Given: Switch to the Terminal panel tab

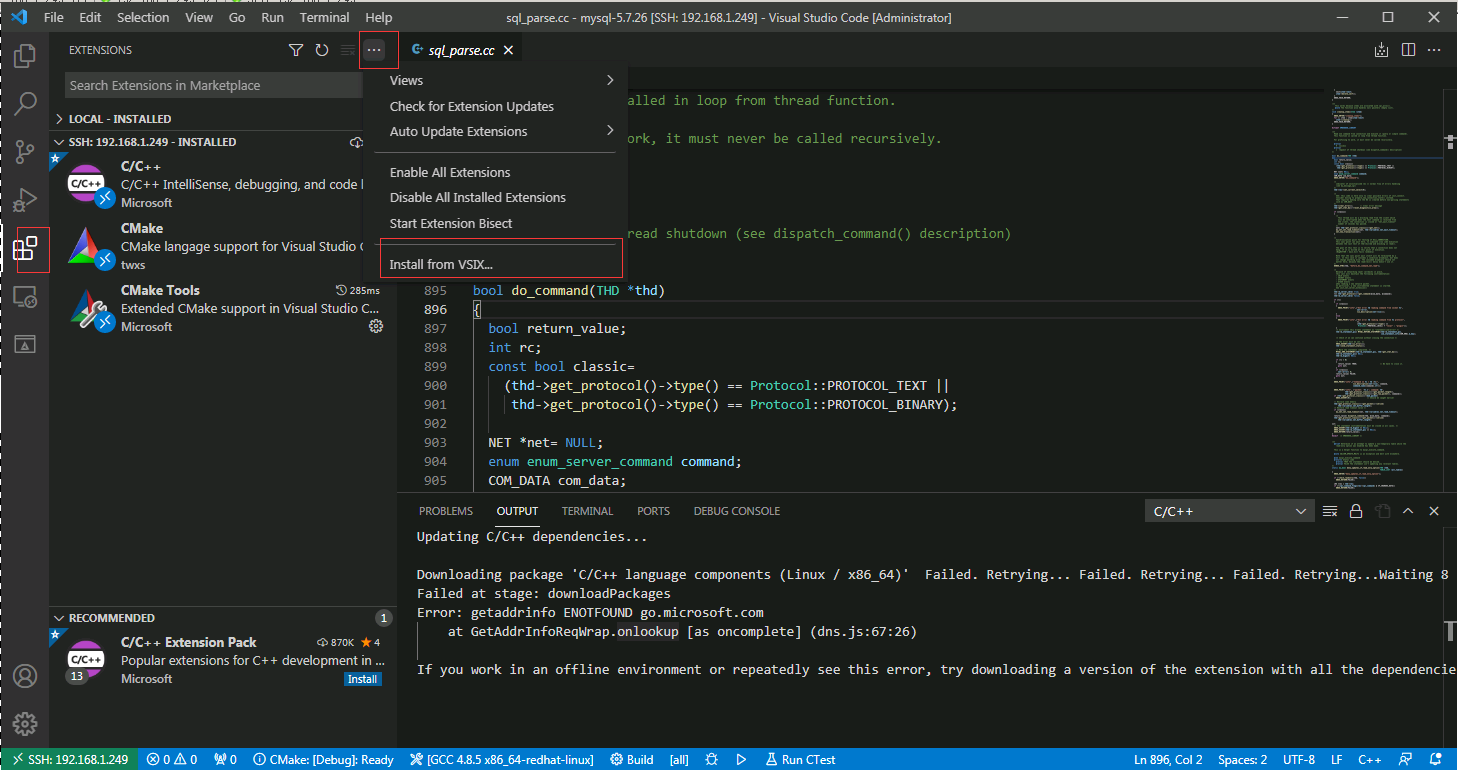Looking at the screenshot, I should click(x=587, y=511).
